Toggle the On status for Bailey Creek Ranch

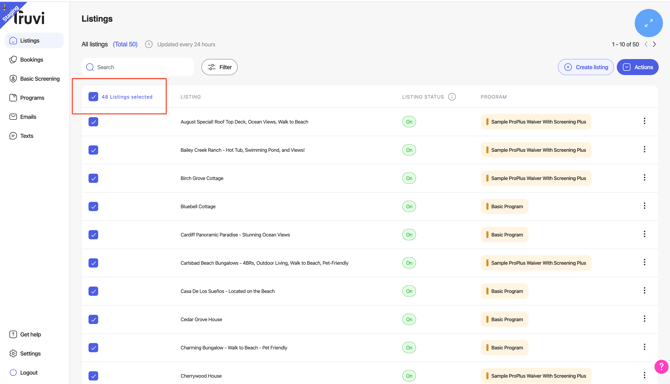[409, 150]
